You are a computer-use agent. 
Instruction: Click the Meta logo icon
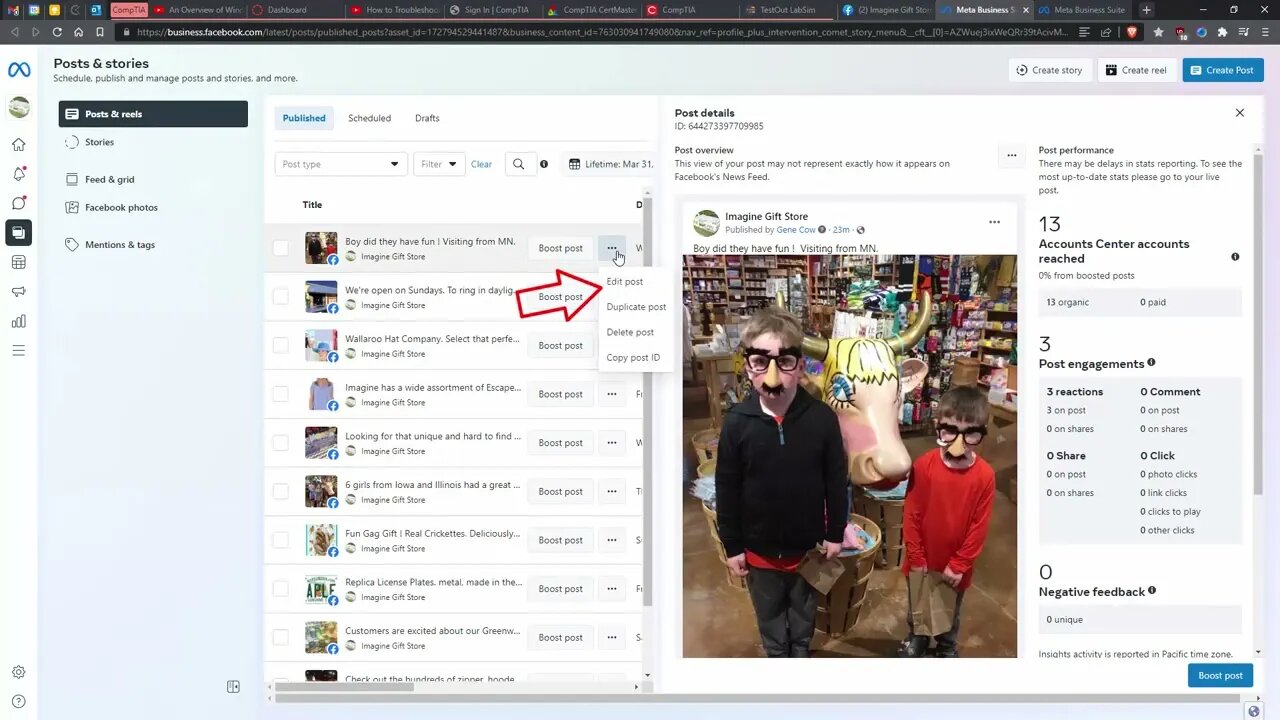coord(19,70)
